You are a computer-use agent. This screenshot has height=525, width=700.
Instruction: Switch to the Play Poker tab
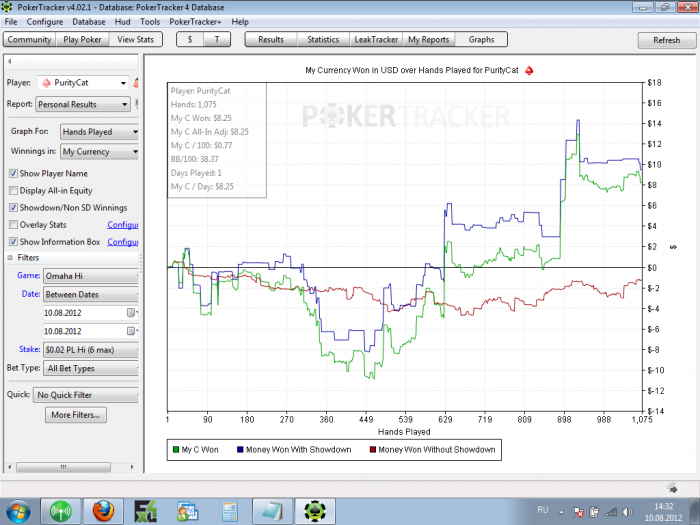82,40
